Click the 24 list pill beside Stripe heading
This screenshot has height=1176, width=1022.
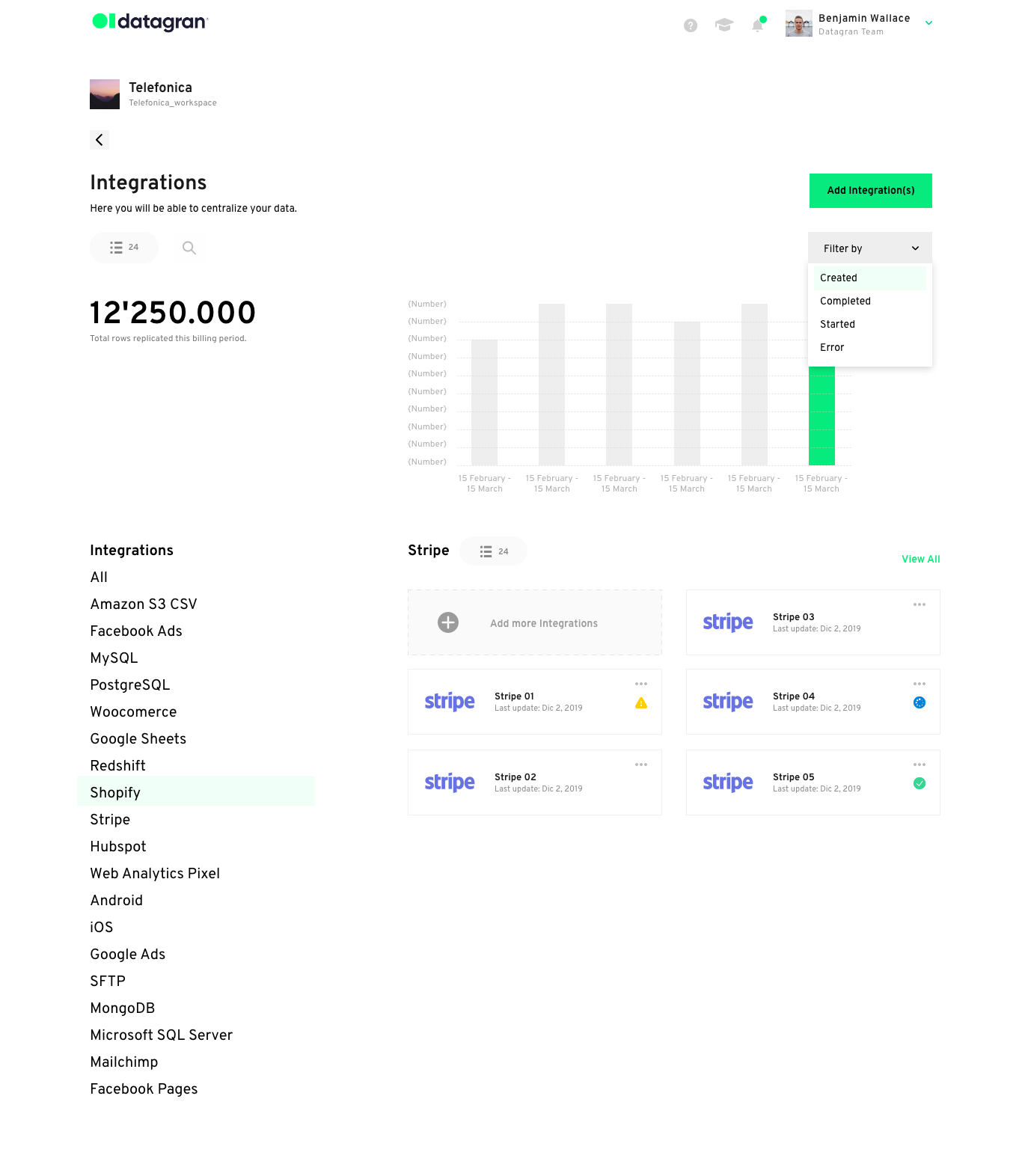coord(494,551)
